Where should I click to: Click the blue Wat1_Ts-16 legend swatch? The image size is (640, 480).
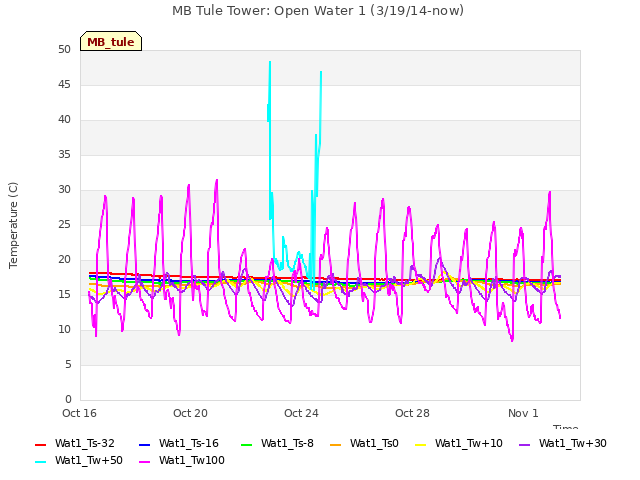click(144, 444)
